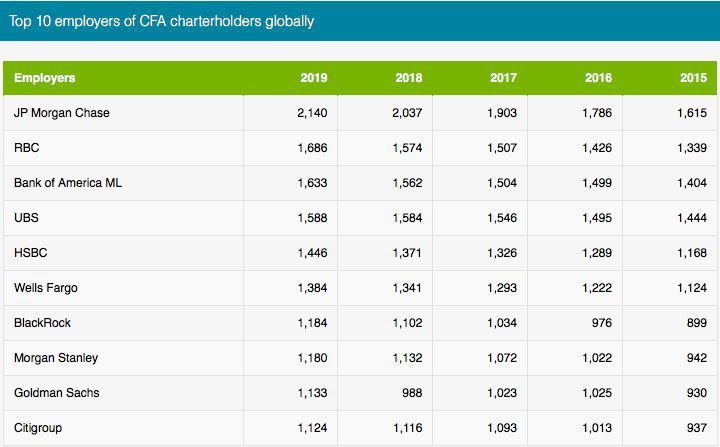This screenshot has width=720, height=447.
Task: Click the 2019 column header
Action: (313, 78)
